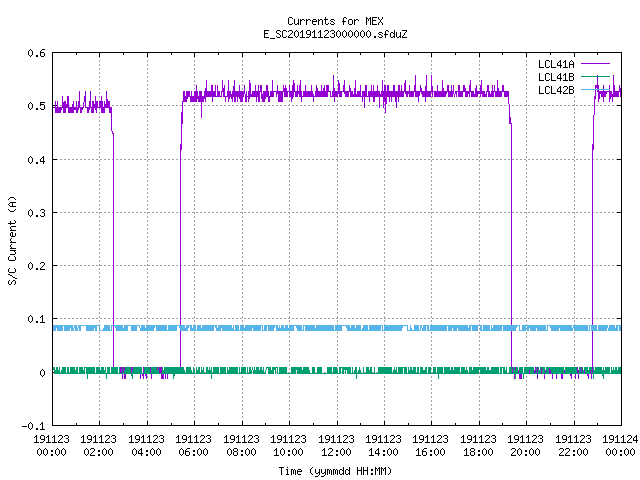Screen dimensions: 640x480
Task: Click the 0.5 y-axis tick label
Action: (36, 106)
